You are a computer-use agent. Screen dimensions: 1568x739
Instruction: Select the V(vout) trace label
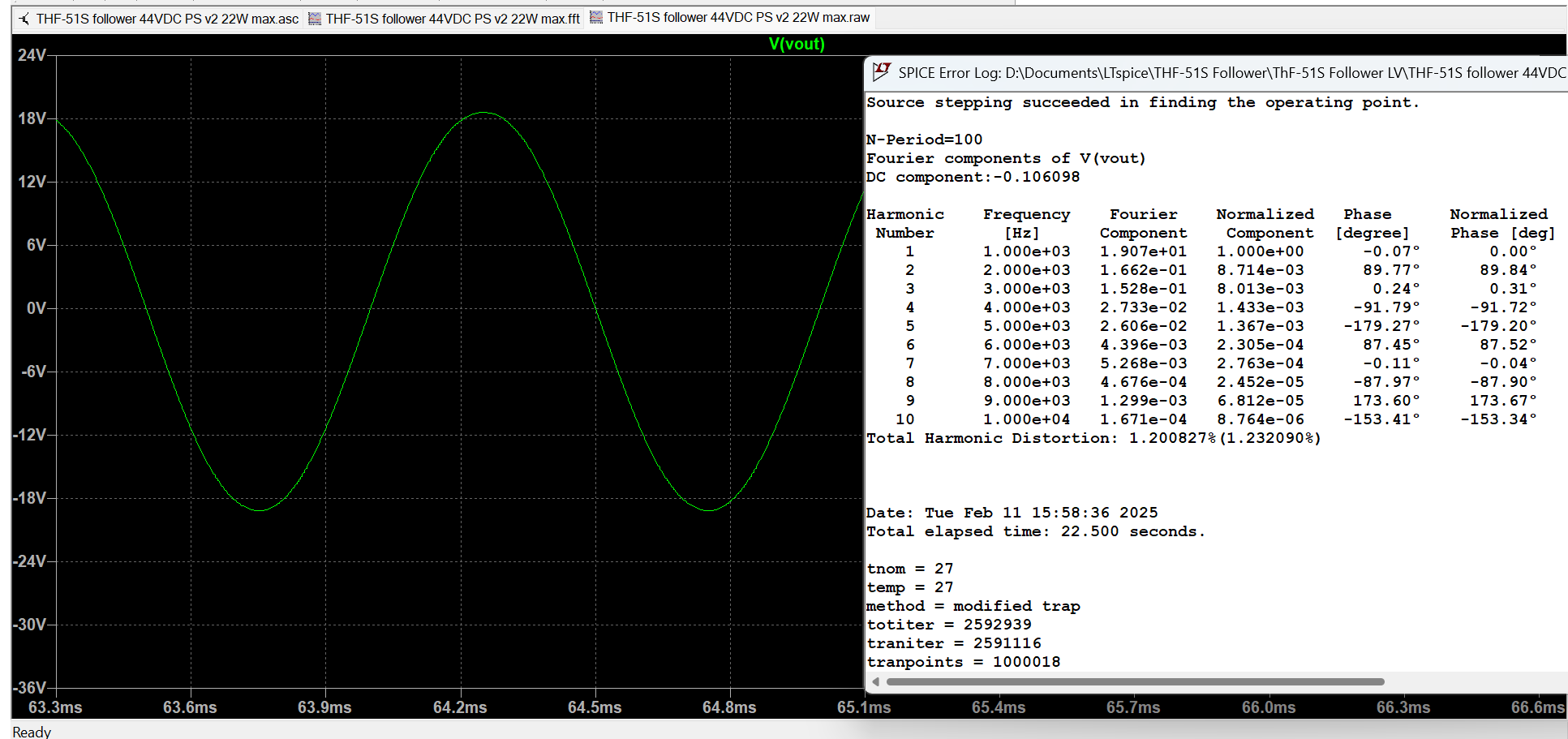point(797,44)
